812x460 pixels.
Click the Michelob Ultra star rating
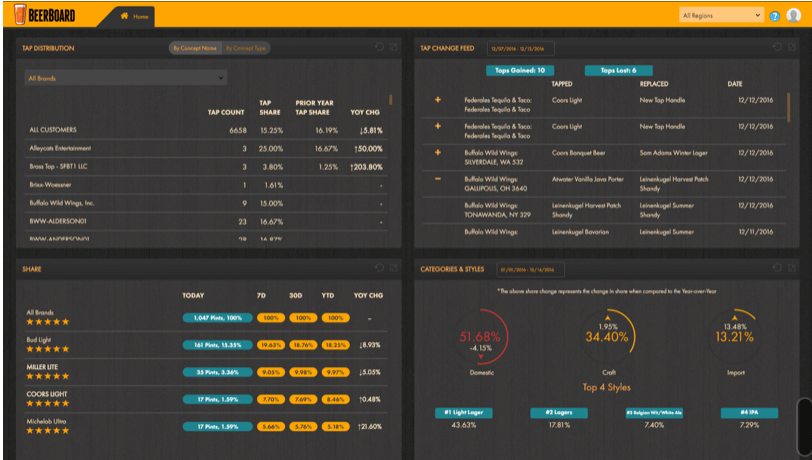pyautogui.click(x=48, y=430)
